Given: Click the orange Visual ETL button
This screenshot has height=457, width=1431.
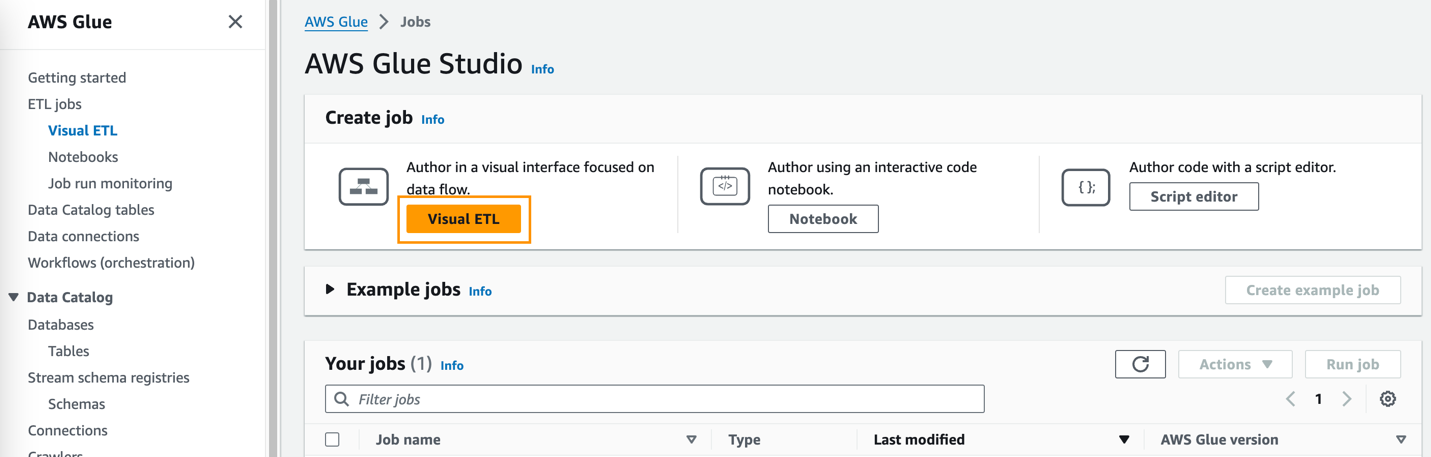Looking at the screenshot, I should (x=464, y=219).
